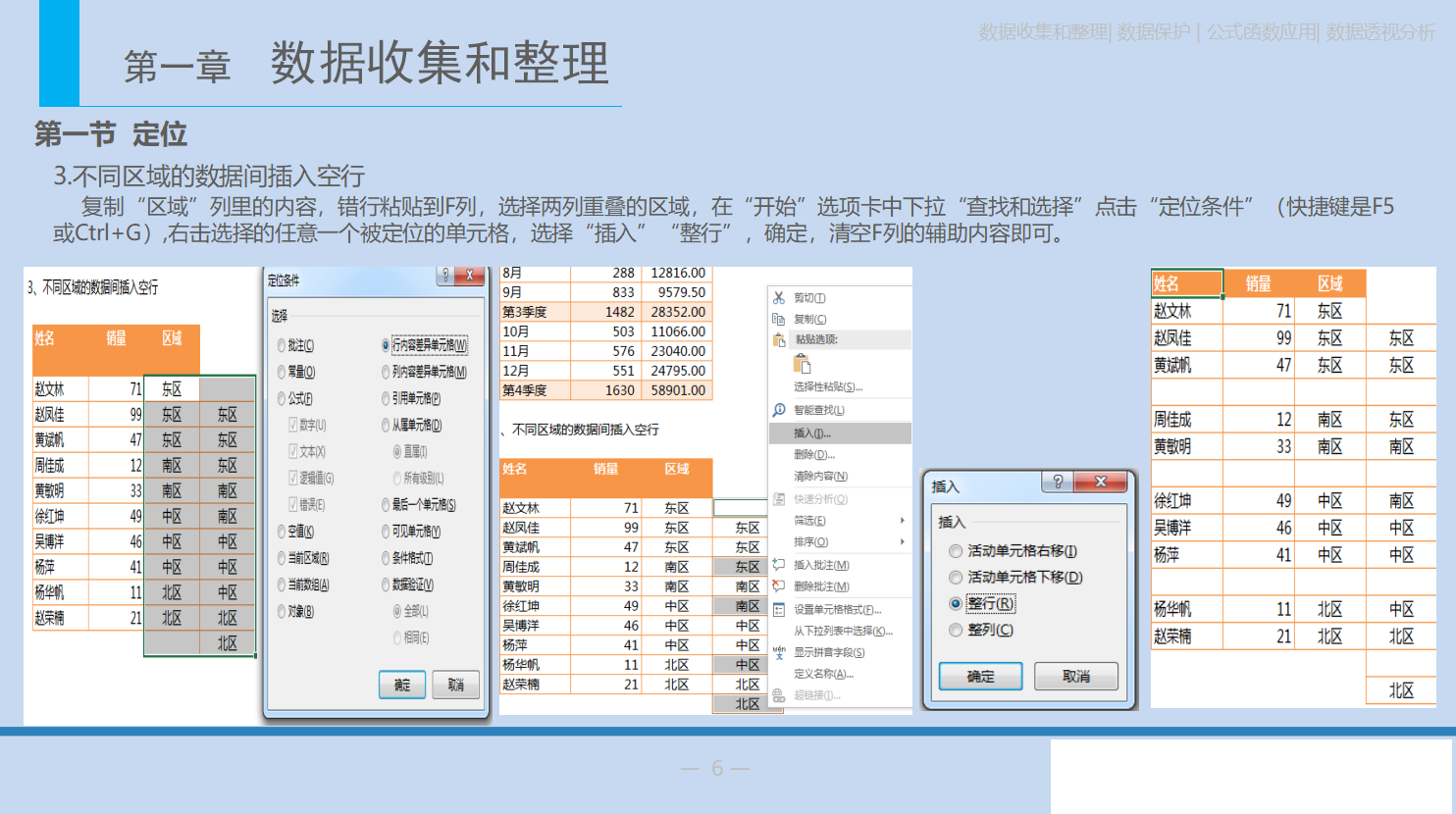Viewport: 1456px width, 814px height.
Task: Click 公式函数应用 in the top navigation
Action: (x=1261, y=32)
